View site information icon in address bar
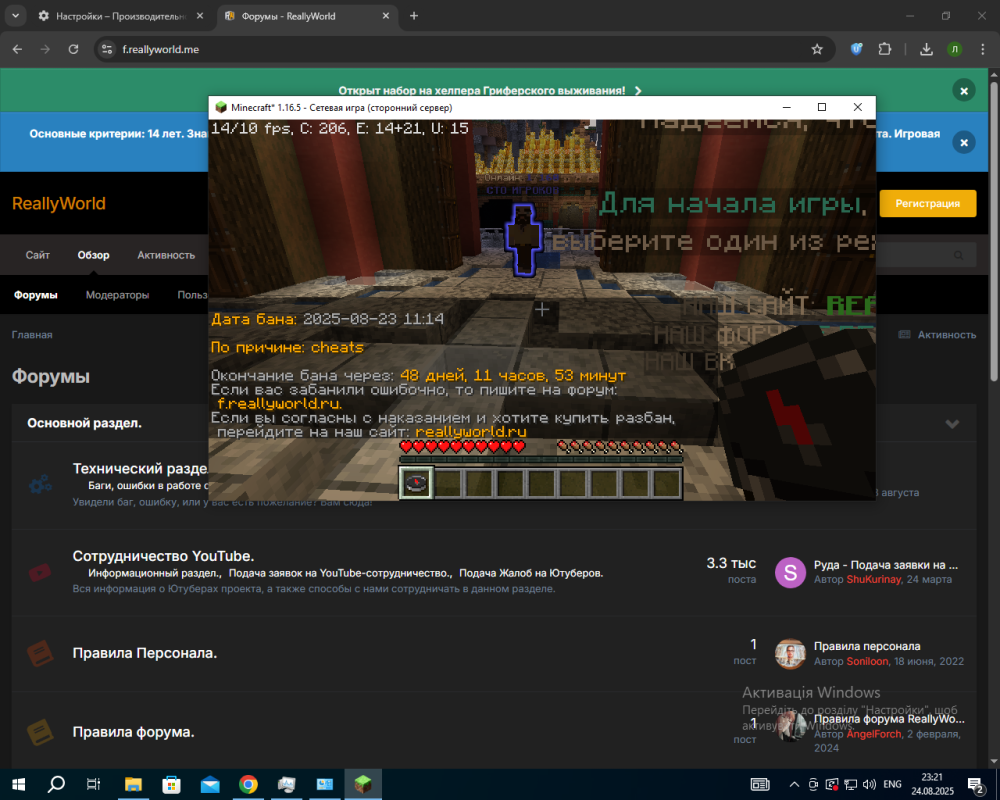 tap(107, 49)
